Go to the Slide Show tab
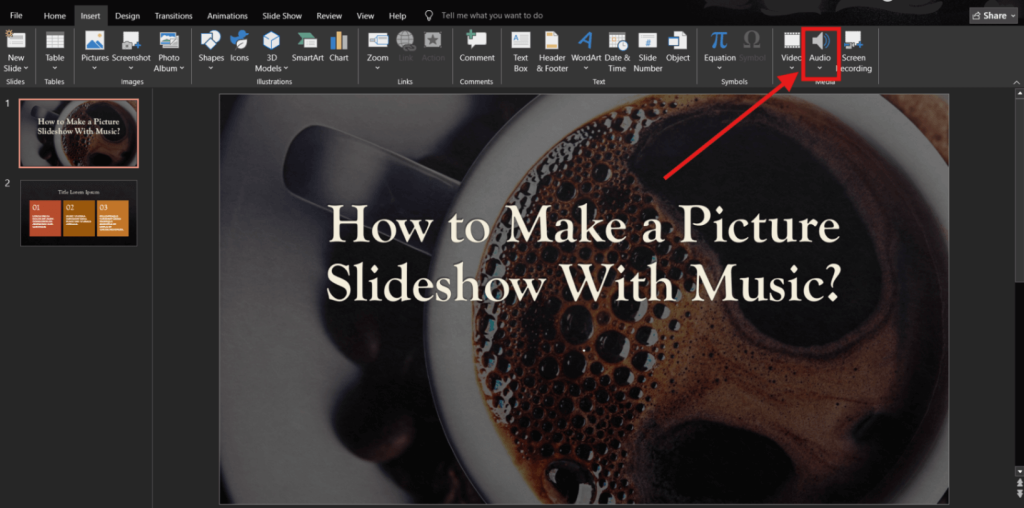 (282, 16)
